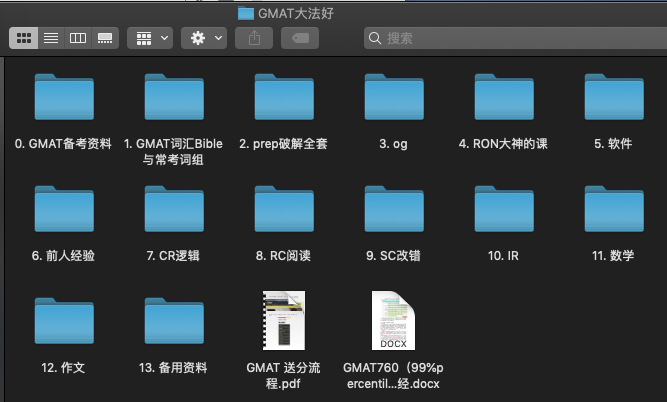
Task: Select the 8. RC阅读 folder icon
Action: tap(284, 209)
